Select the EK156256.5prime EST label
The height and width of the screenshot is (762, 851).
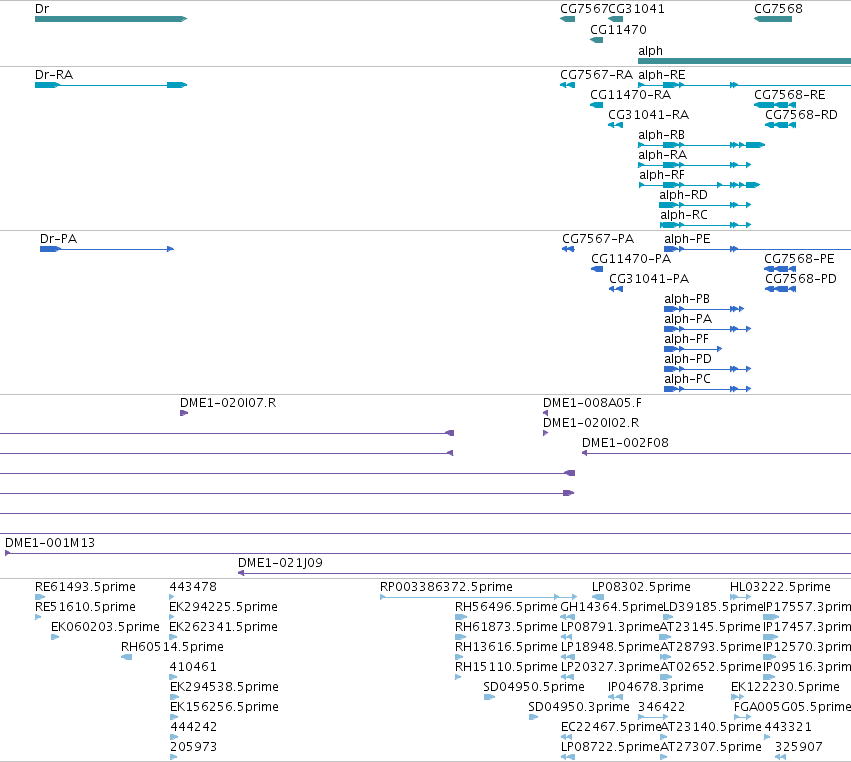tap(224, 706)
